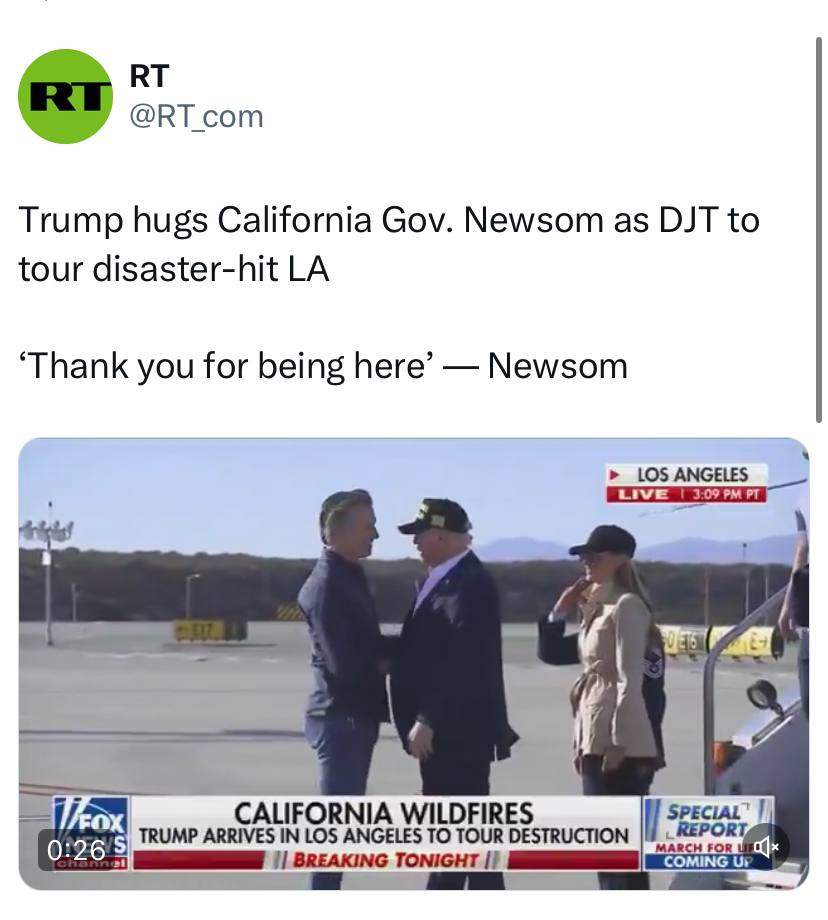The height and width of the screenshot is (920, 828).
Task: Open the RT display name
Action: click(149, 76)
